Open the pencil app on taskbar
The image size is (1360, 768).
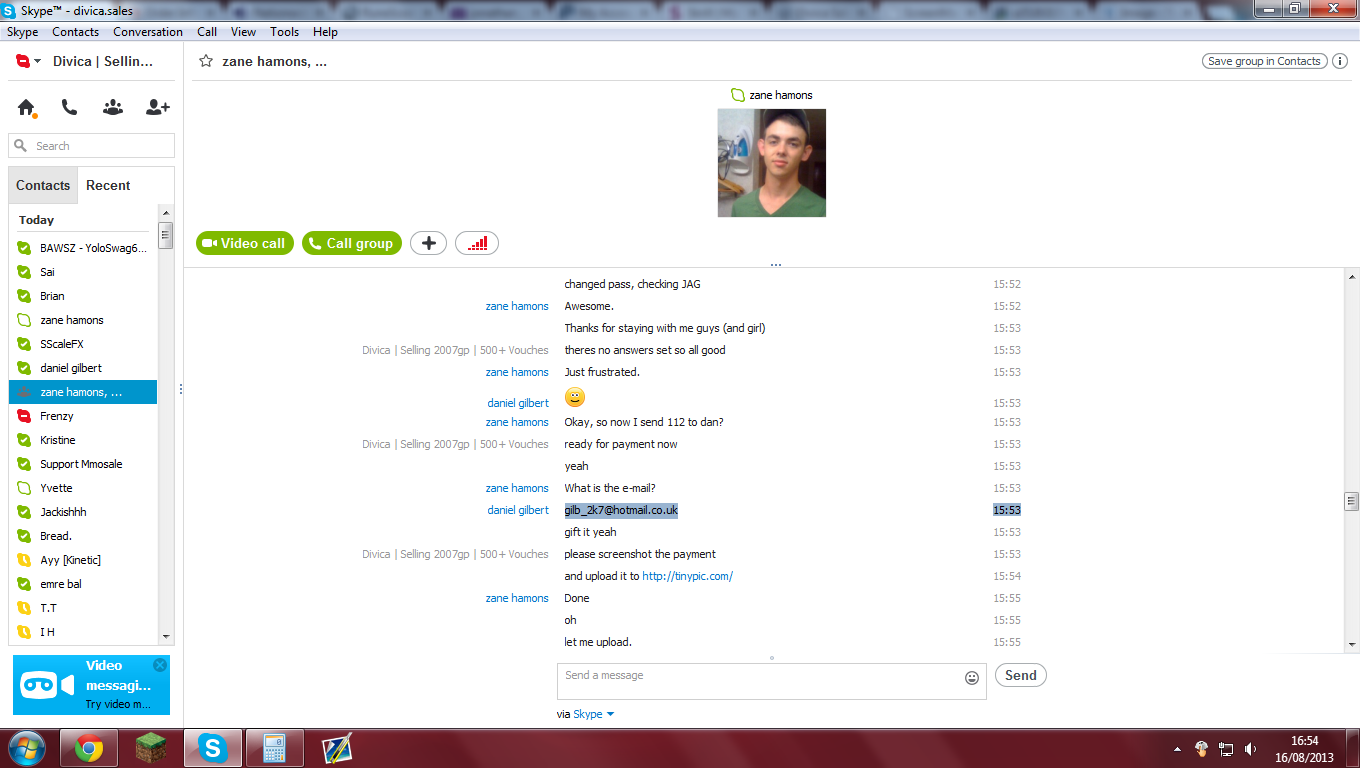point(336,748)
